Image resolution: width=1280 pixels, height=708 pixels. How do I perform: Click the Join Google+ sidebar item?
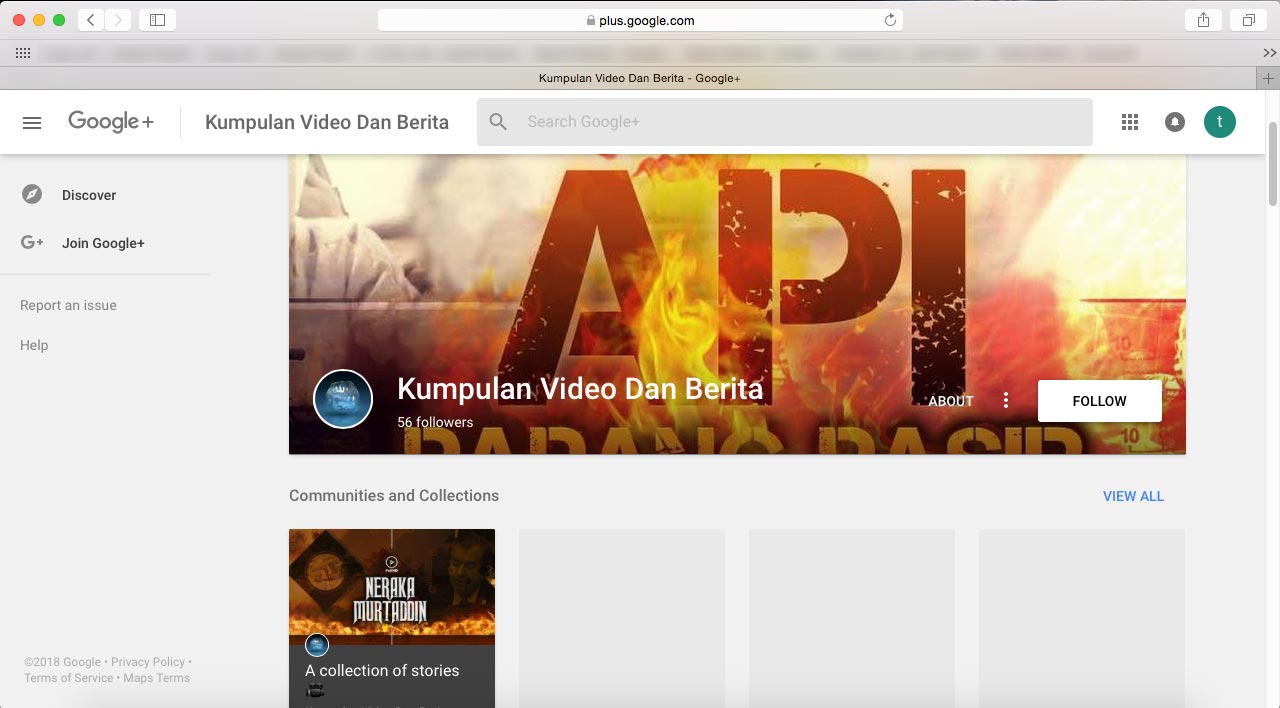(x=103, y=243)
